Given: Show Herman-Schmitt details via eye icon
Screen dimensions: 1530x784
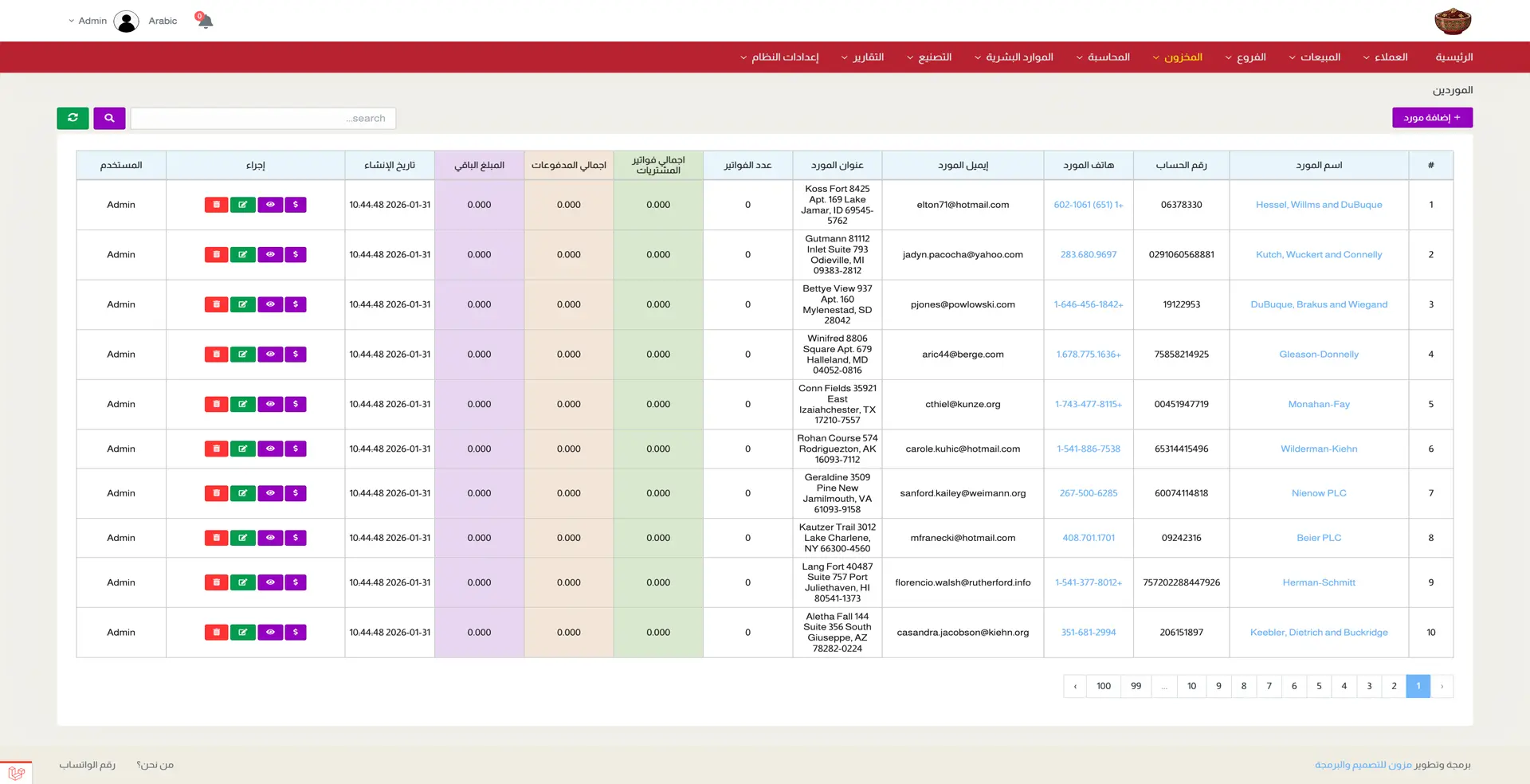Looking at the screenshot, I should point(270,582).
